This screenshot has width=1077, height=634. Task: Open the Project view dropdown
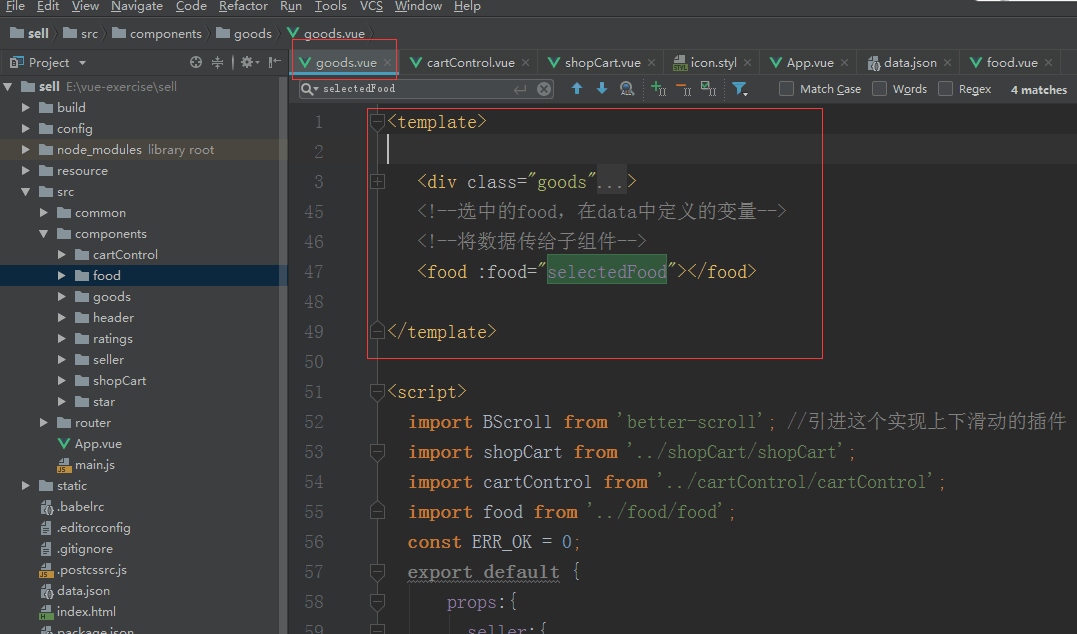(82, 63)
